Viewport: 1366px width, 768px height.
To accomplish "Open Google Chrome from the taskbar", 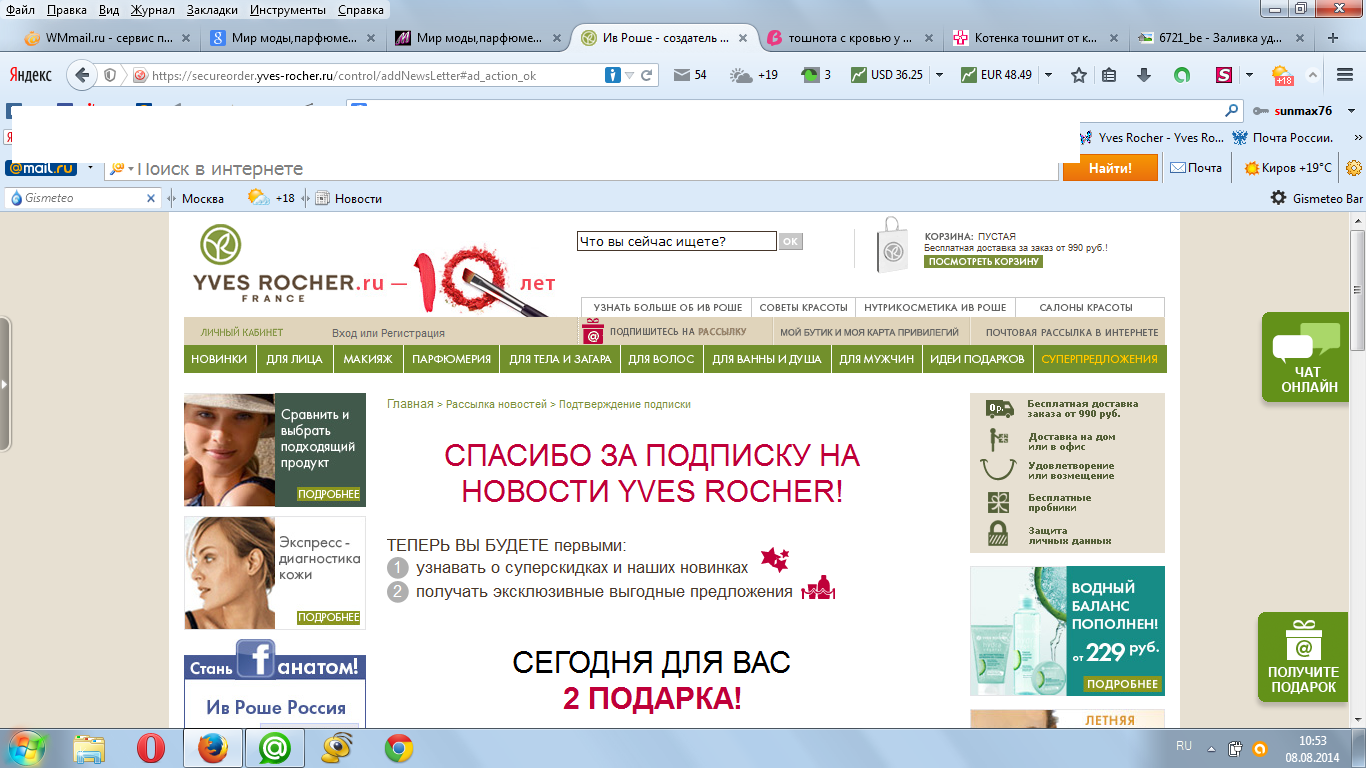I will coord(399,748).
